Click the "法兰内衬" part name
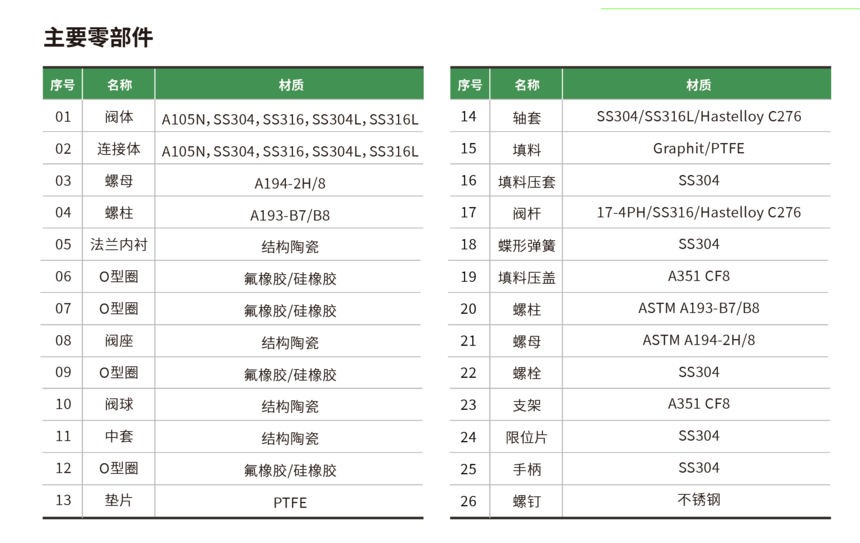The image size is (860, 543). [119, 245]
